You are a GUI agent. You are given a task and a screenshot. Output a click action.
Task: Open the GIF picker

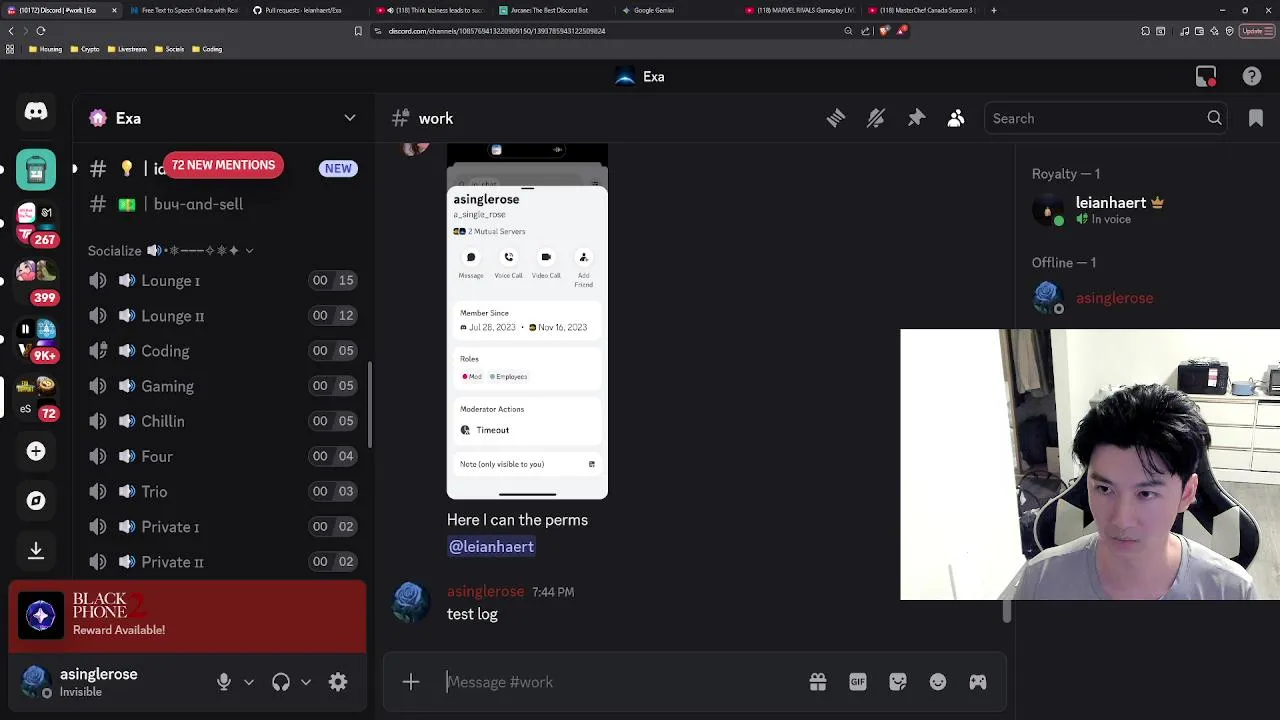(x=858, y=682)
